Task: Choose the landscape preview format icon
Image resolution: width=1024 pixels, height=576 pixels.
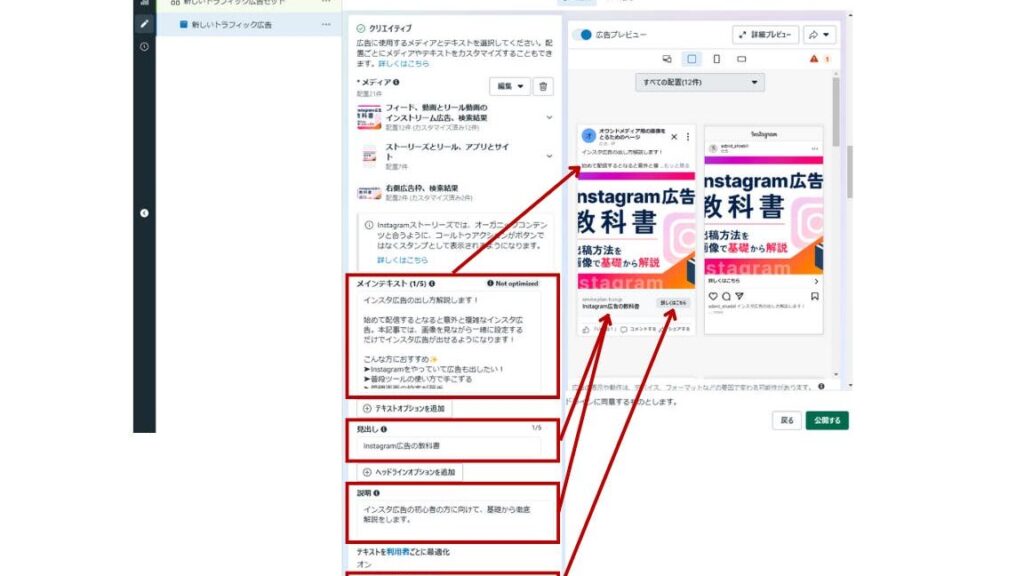Action: click(x=741, y=59)
